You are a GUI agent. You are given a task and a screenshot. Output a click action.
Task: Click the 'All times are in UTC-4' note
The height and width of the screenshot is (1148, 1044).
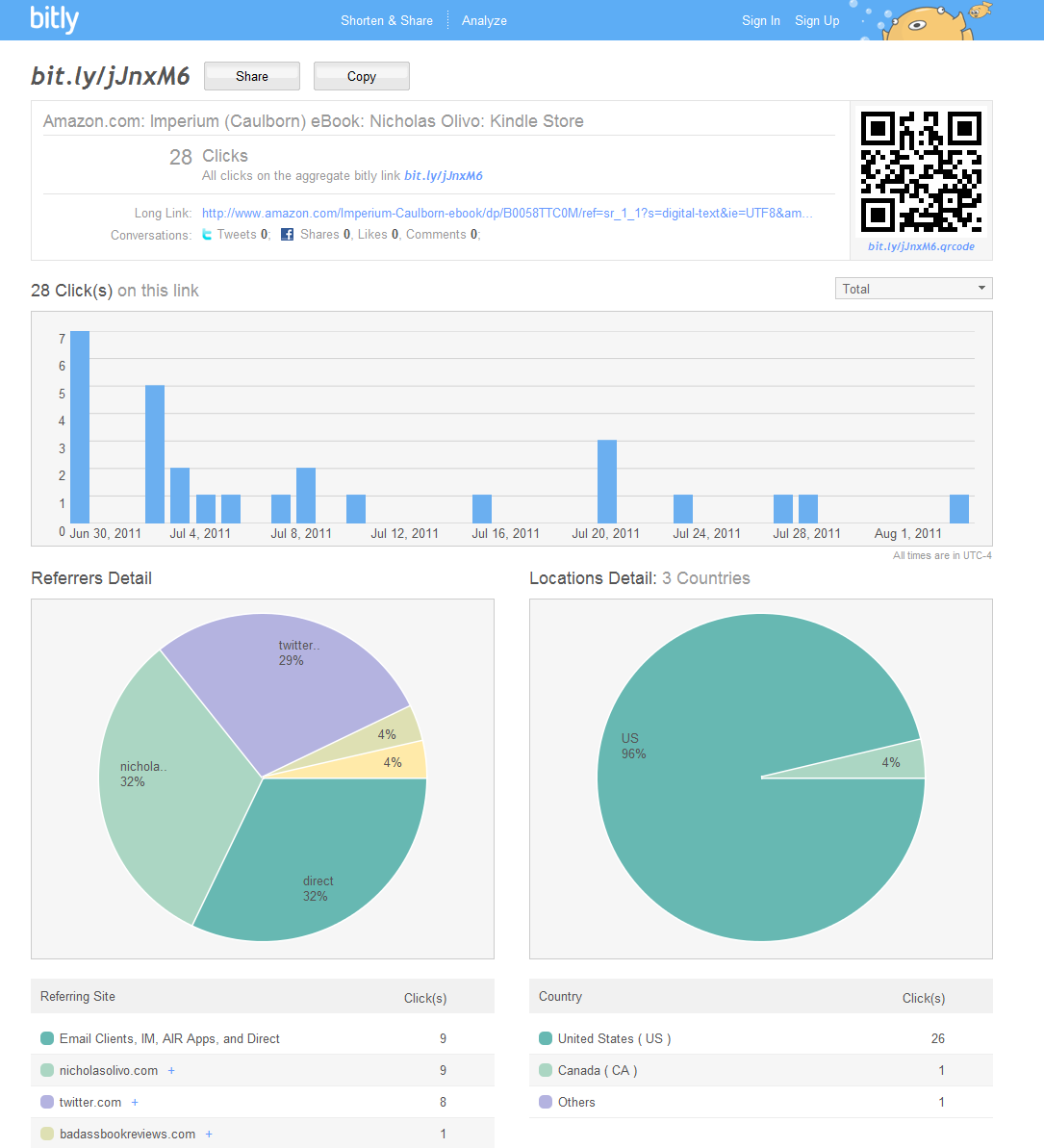942,555
